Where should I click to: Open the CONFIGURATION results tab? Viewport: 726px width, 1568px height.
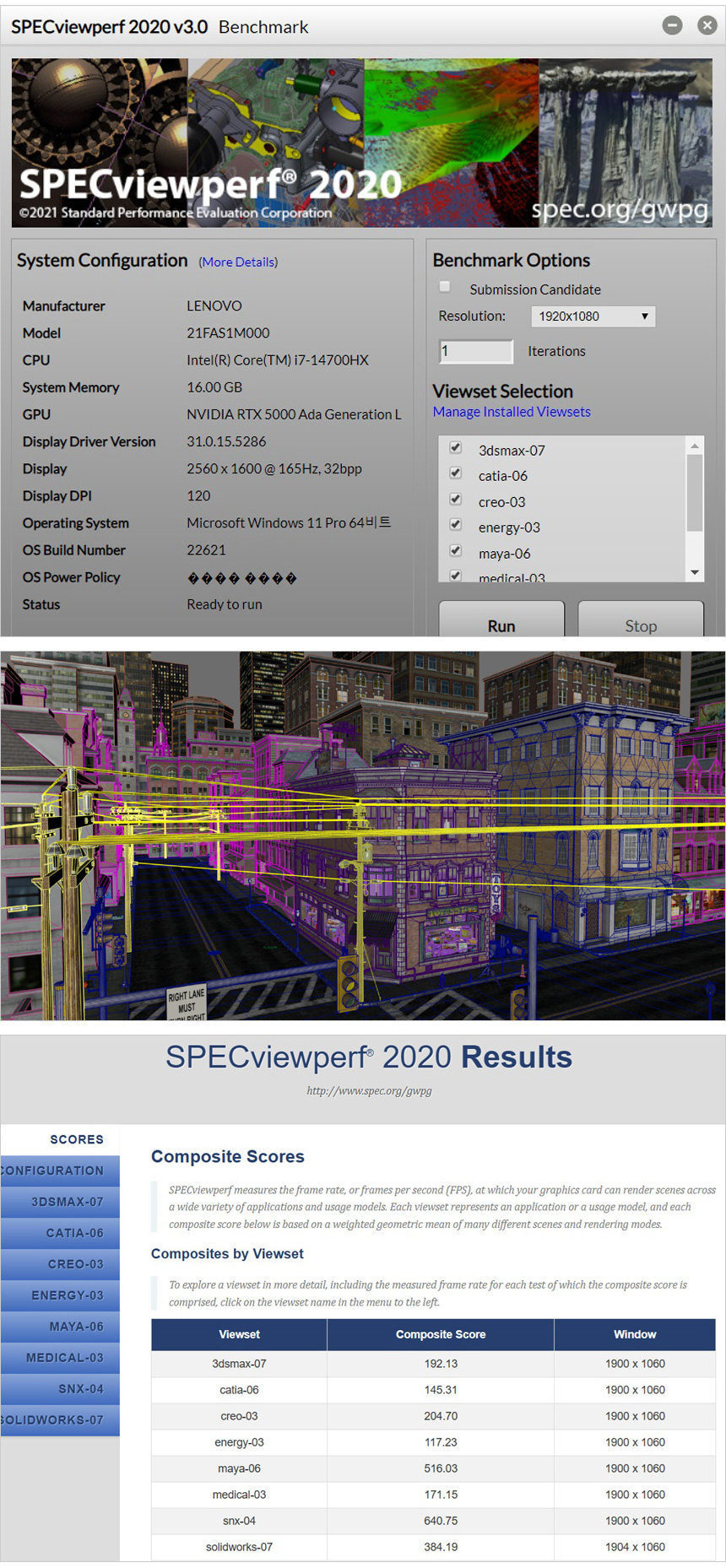pyautogui.click(x=61, y=1171)
